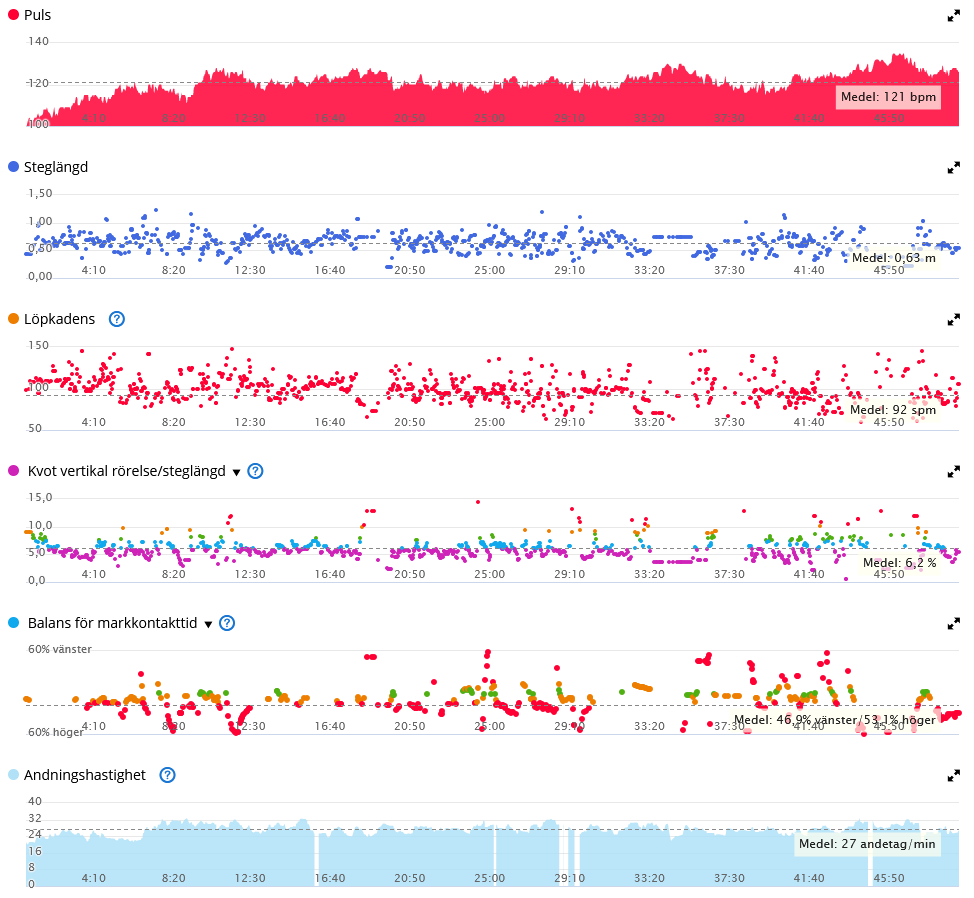
Task: Open the Kvot vertikal rörelse/steglängd metric dropdown
Action: (x=236, y=473)
